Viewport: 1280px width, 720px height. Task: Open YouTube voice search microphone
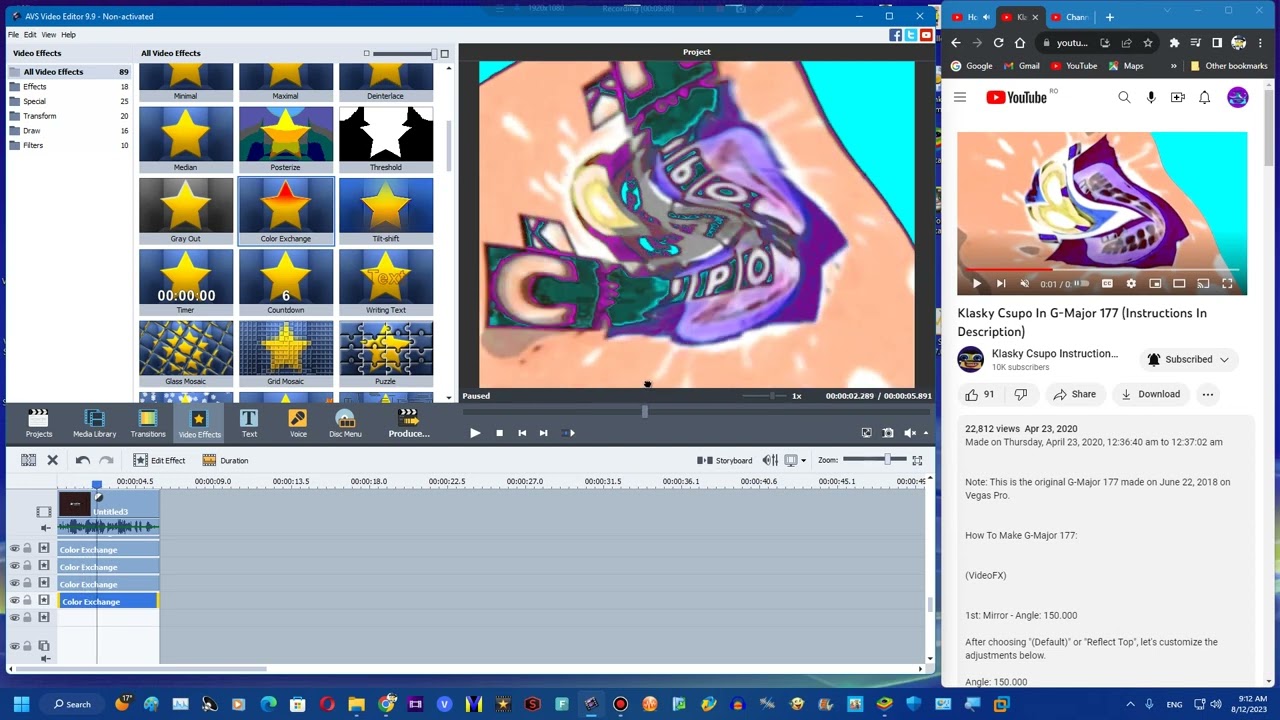point(1151,97)
